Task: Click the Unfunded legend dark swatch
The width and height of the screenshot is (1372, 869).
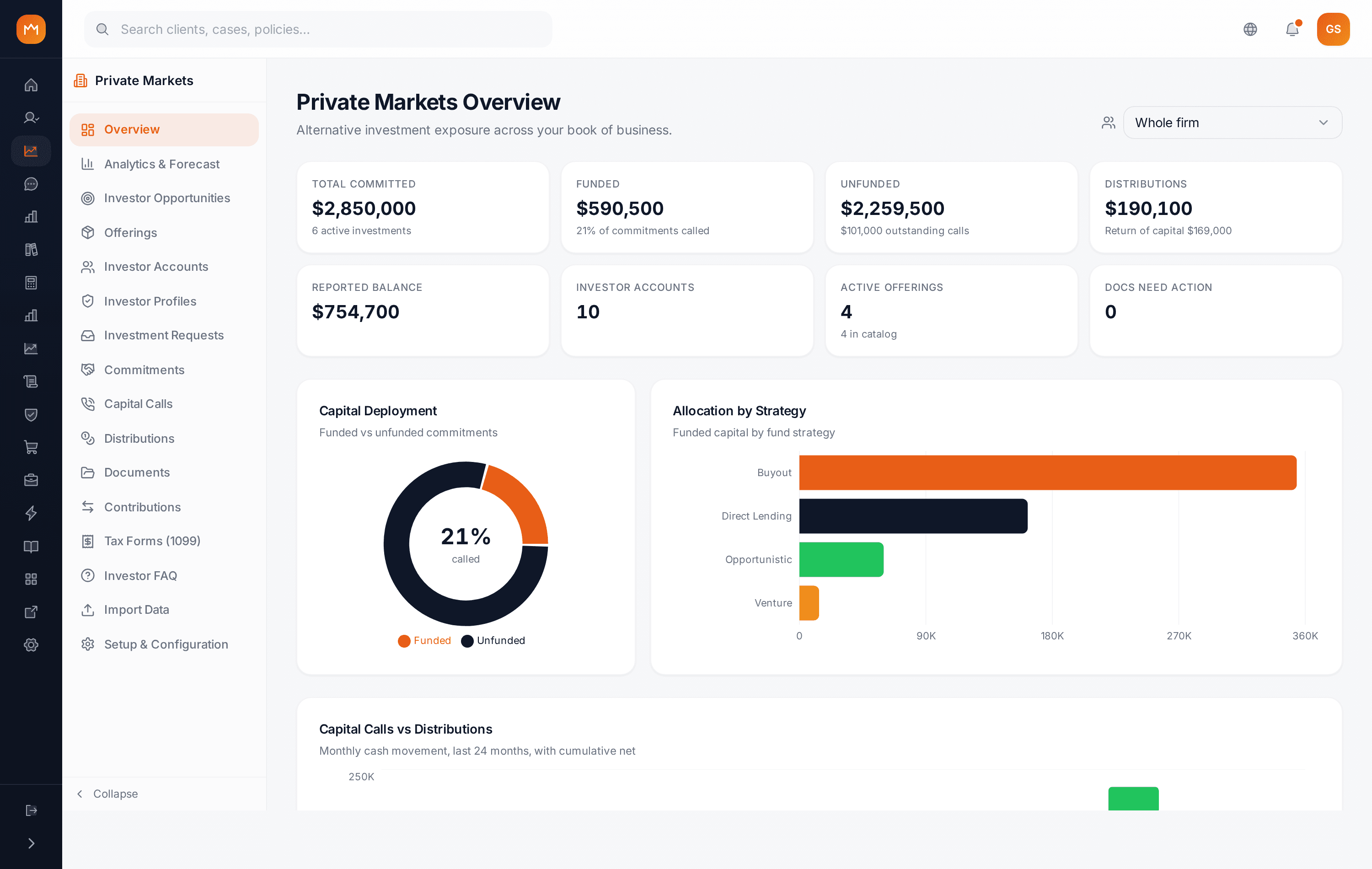Action: [x=467, y=641]
